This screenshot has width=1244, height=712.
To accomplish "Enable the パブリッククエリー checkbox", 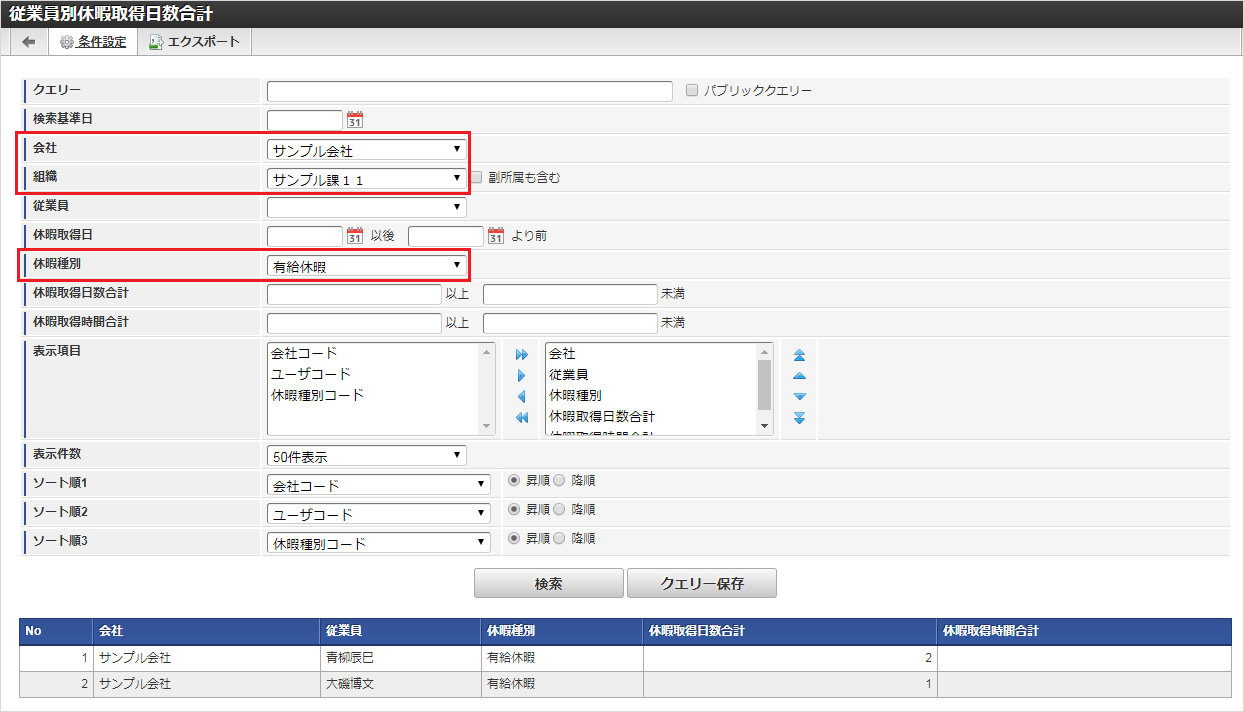I will (692, 90).
